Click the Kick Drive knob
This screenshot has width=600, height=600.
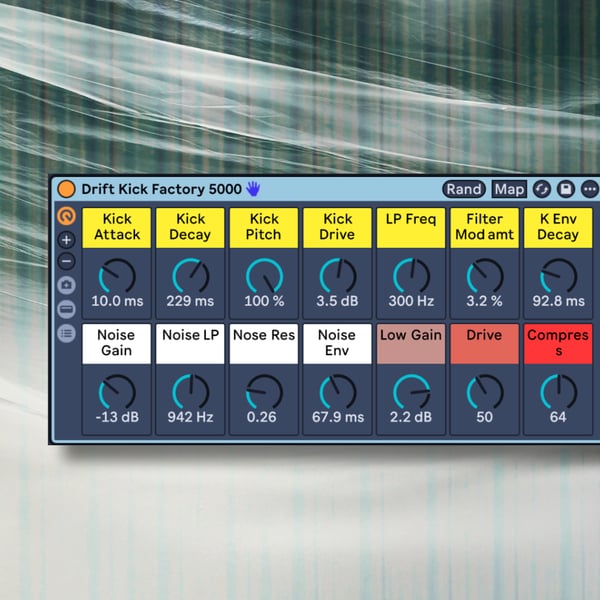tap(338, 276)
